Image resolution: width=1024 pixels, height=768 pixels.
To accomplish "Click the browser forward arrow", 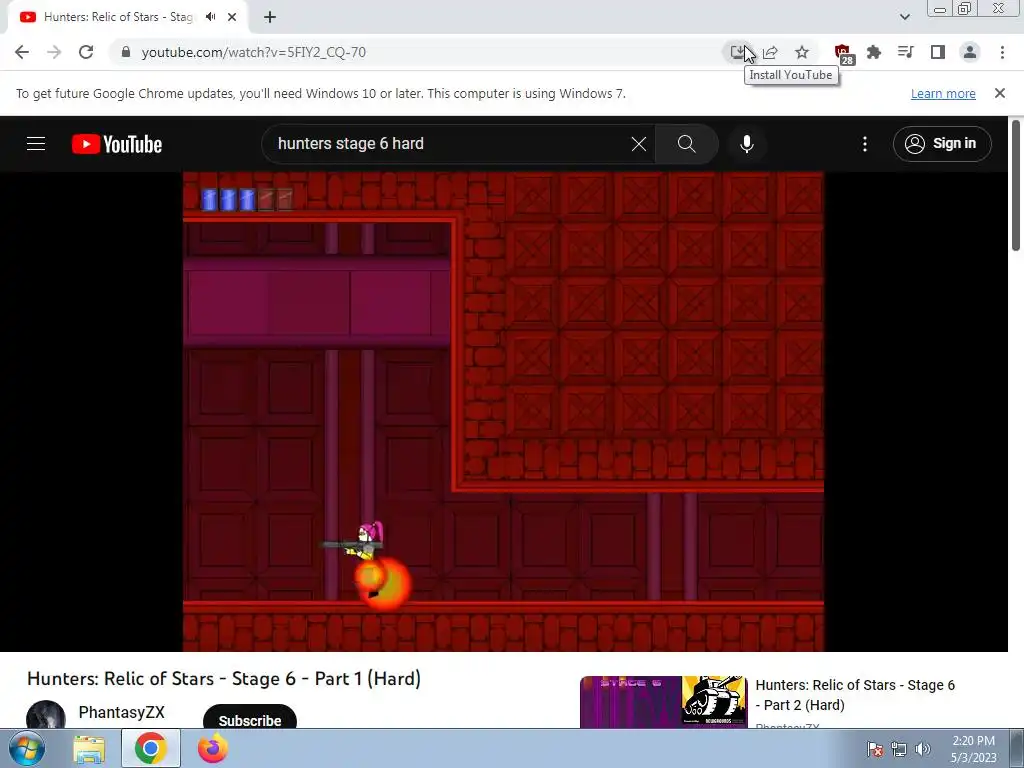I will 54,52.
